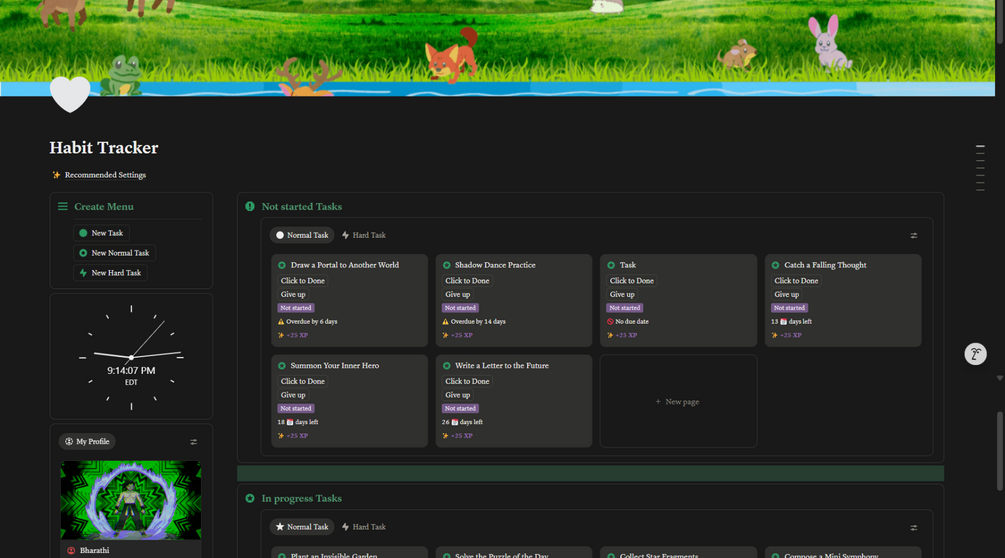Give up on Write a Letter to the Future
This screenshot has width=1005, height=558.
coord(458,395)
